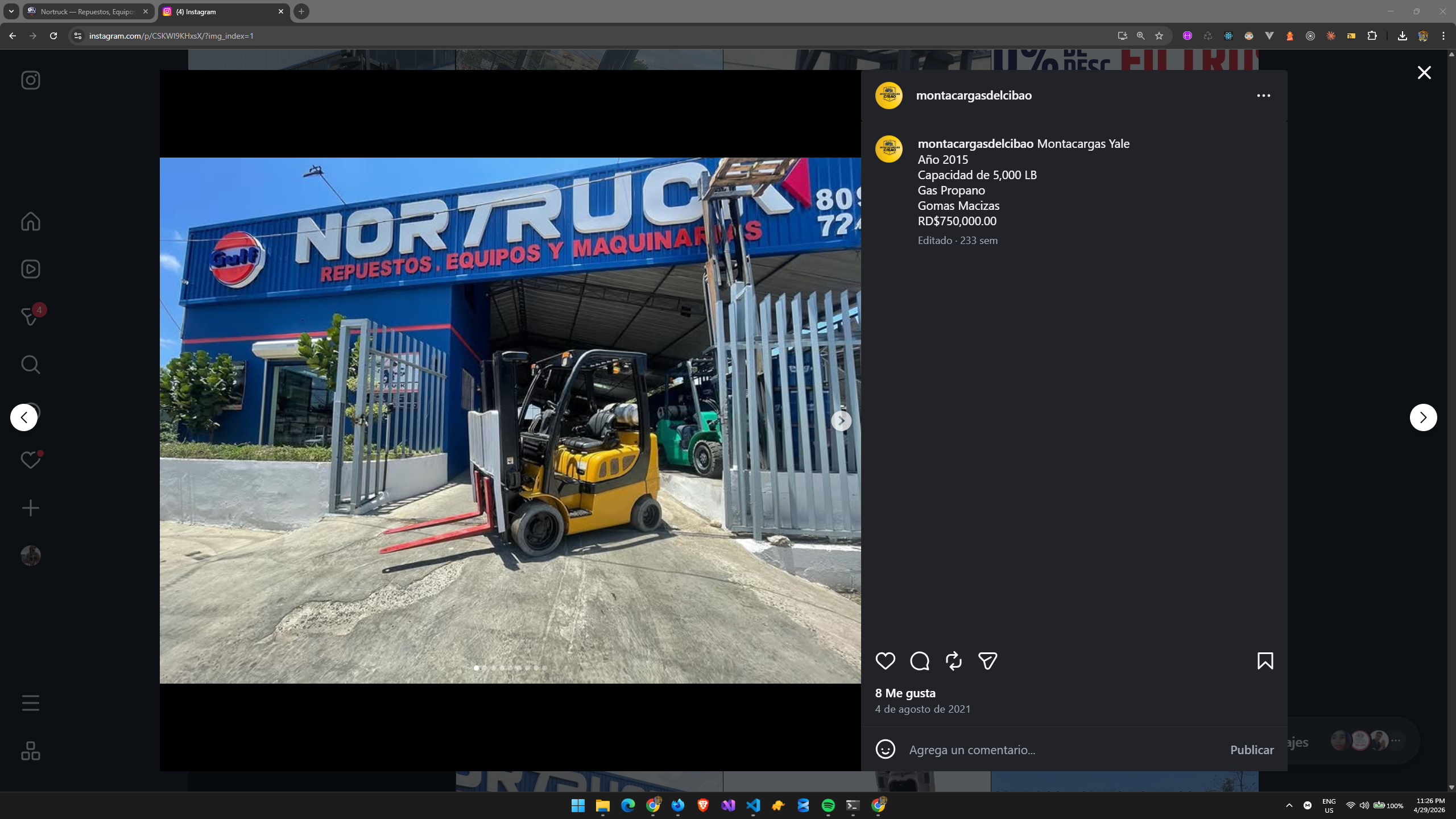View site information icon in address bar
Screen dimensions: 1456x819
(x=78, y=36)
